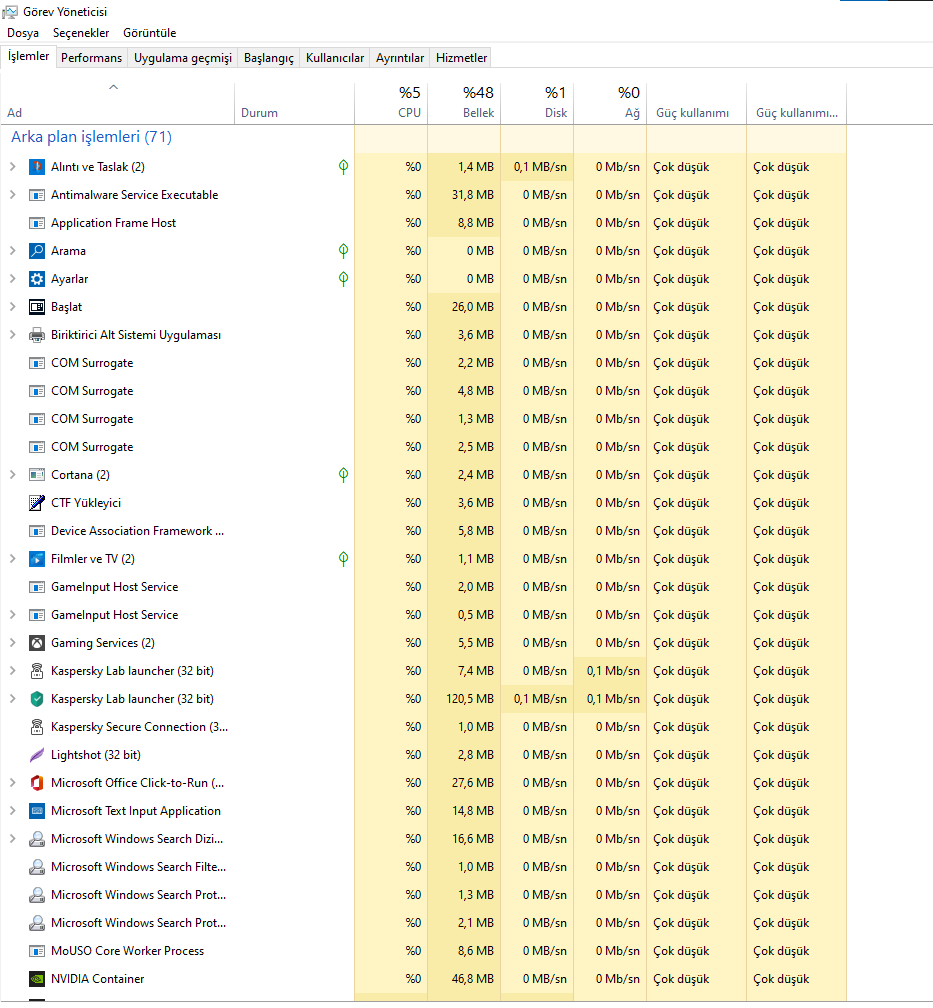The image size is (933, 1008).
Task: Expand the Cortana (2) group
Action: coord(12,475)
